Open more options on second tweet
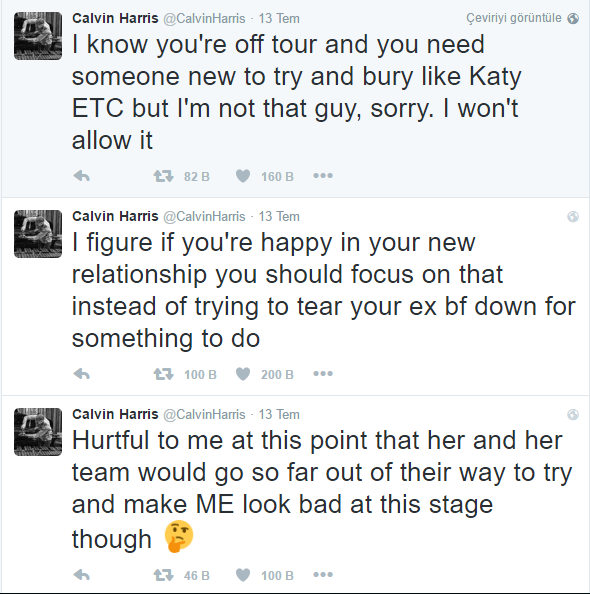The width and height of the screenshot is (590, 594). pyautogui.click(x=323, y=374)
